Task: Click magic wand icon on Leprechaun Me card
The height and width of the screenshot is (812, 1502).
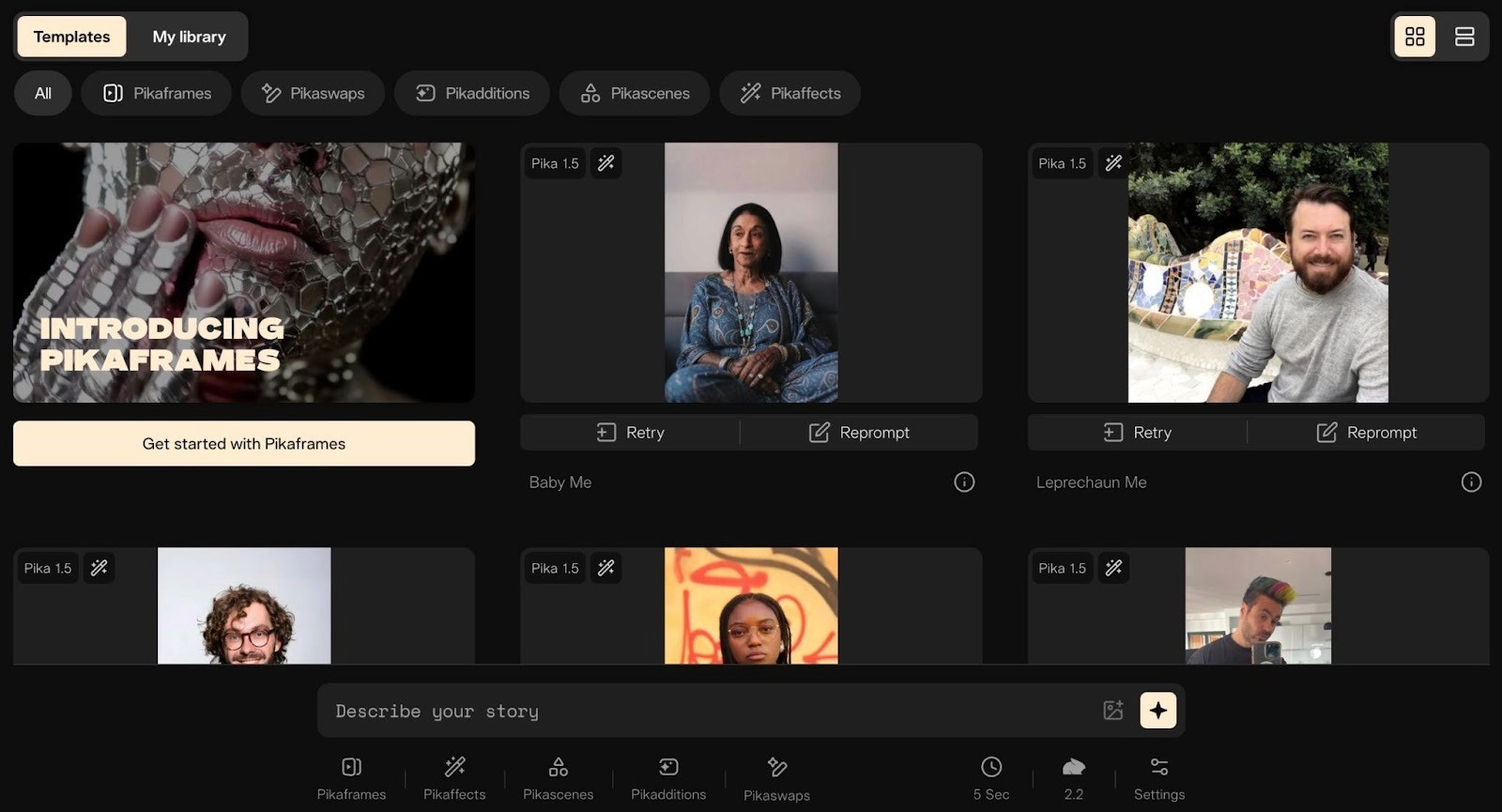Action: (1113, 163)
